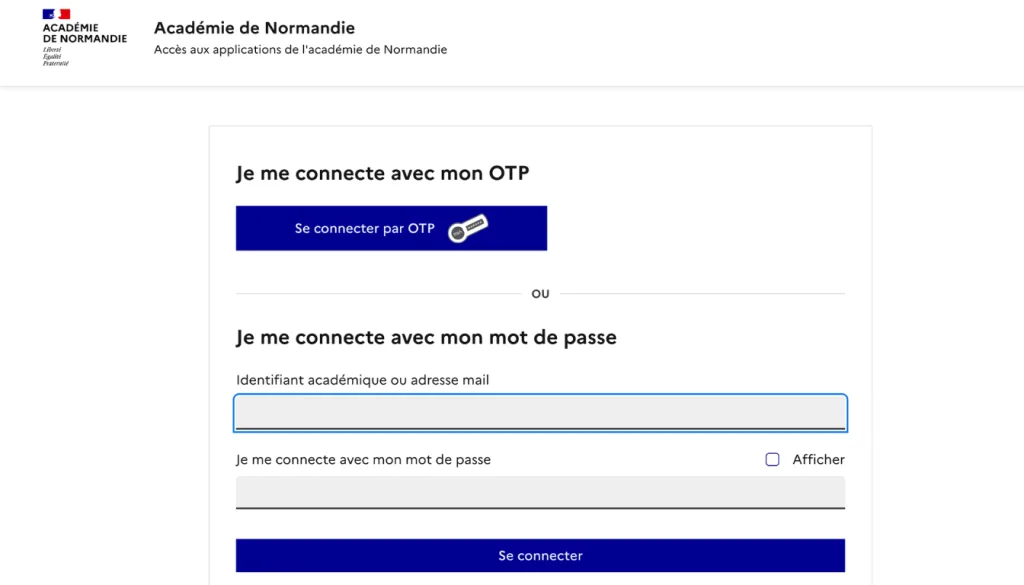Click the heading Je me connecte avec mon OTP
The image size is (1024, 585).
381,172
